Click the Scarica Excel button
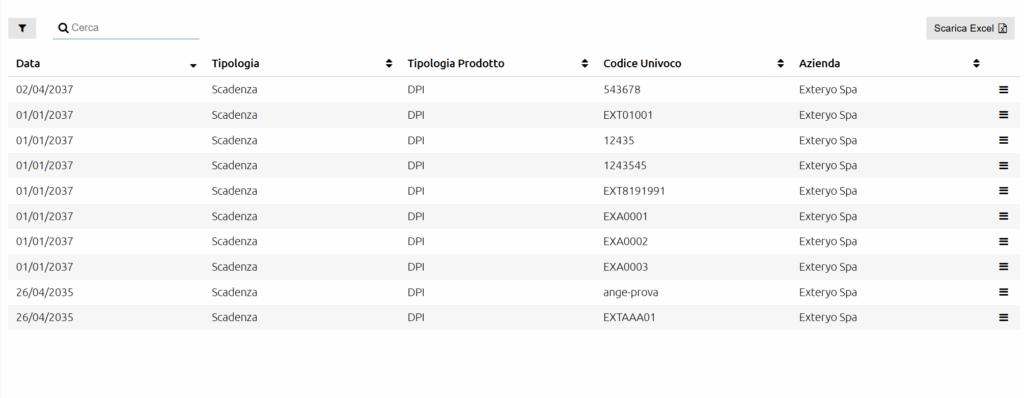This screenshot has width=1024, height=398. (x=970, y=28)
